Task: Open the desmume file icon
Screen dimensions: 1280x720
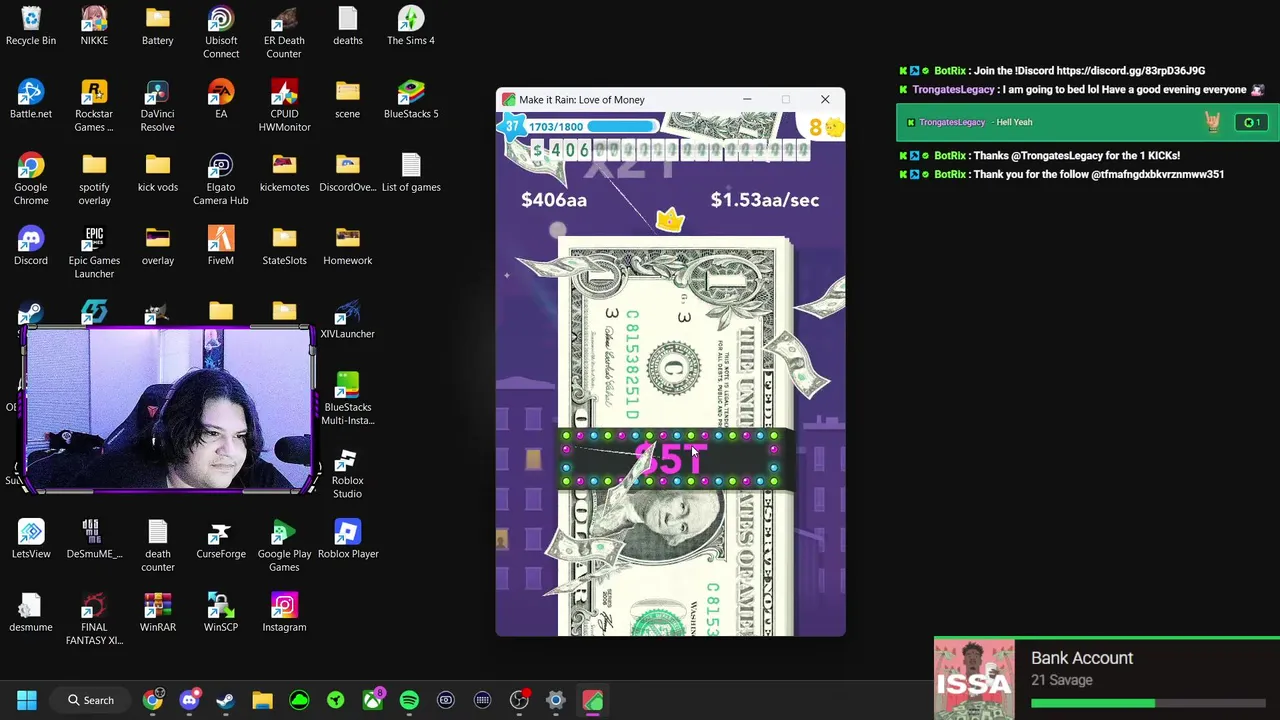Action: point(31,612)
